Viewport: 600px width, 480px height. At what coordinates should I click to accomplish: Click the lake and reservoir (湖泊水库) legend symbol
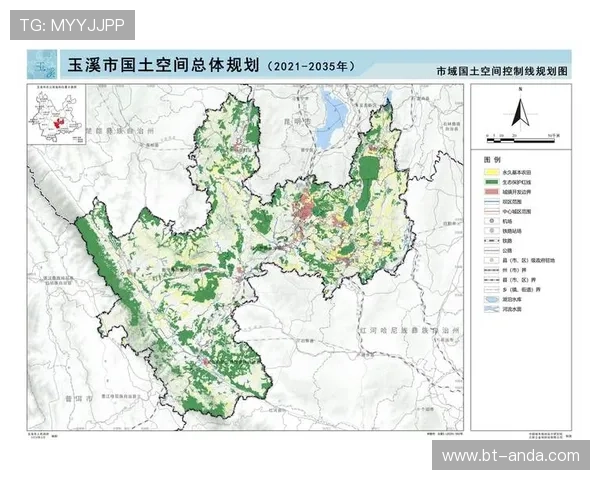click(493, 300)
